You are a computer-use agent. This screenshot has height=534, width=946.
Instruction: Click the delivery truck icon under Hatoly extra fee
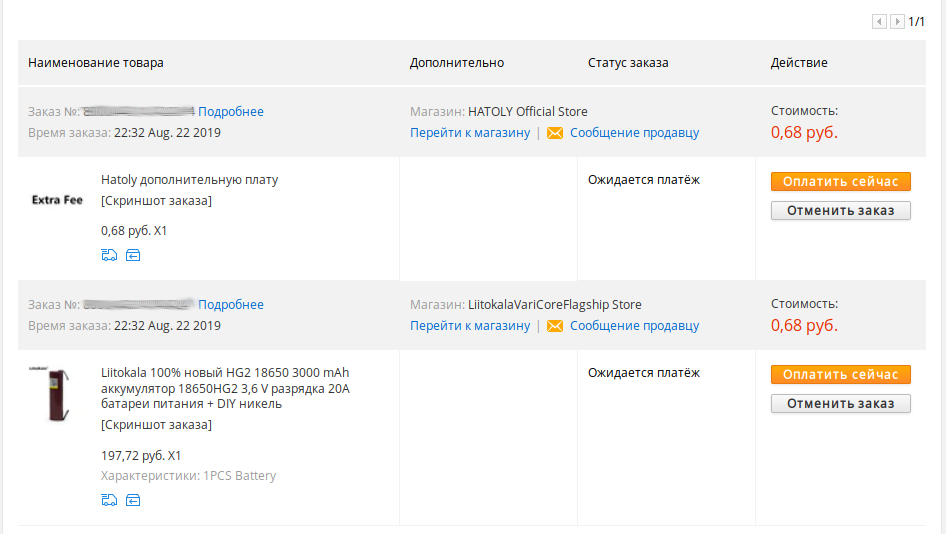point(109,255)
